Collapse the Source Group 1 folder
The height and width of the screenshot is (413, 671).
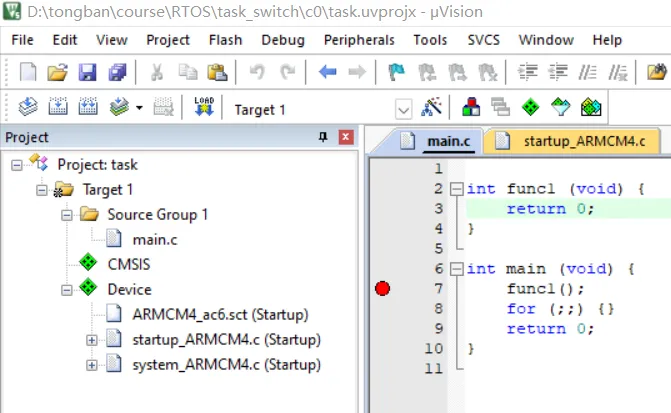67,214
